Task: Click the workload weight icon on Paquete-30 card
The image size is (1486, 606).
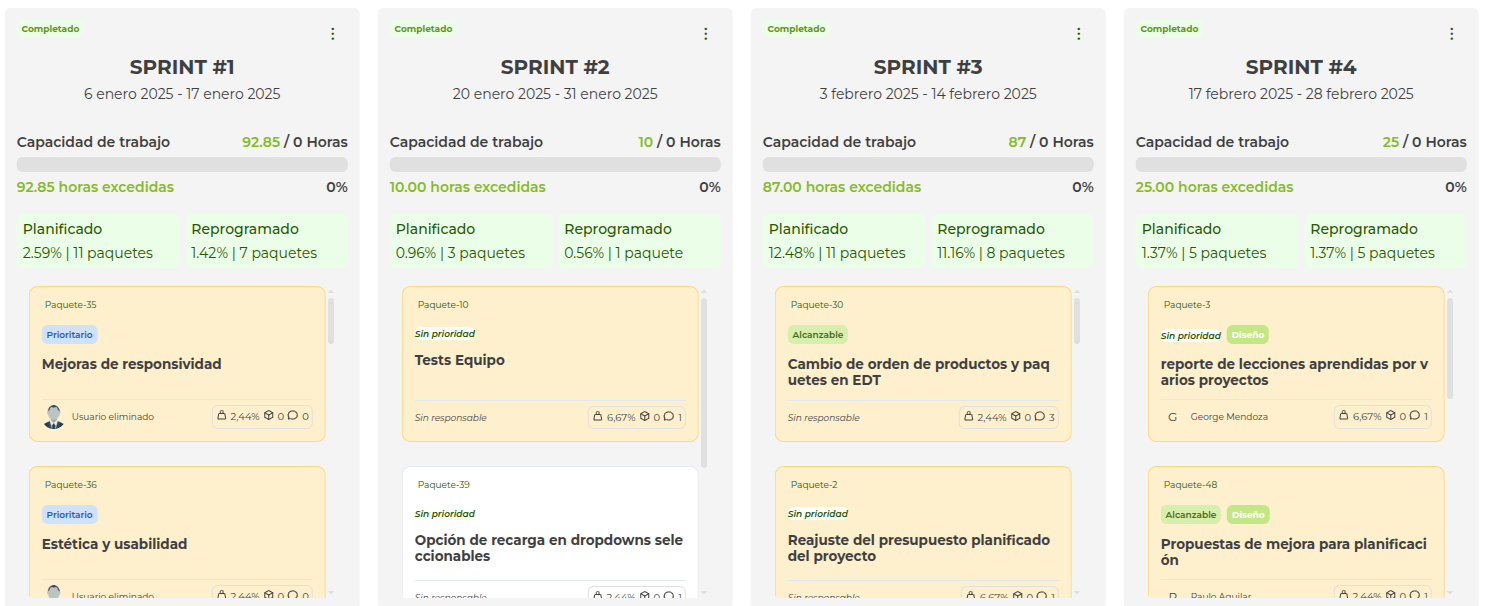Action: 968,417
